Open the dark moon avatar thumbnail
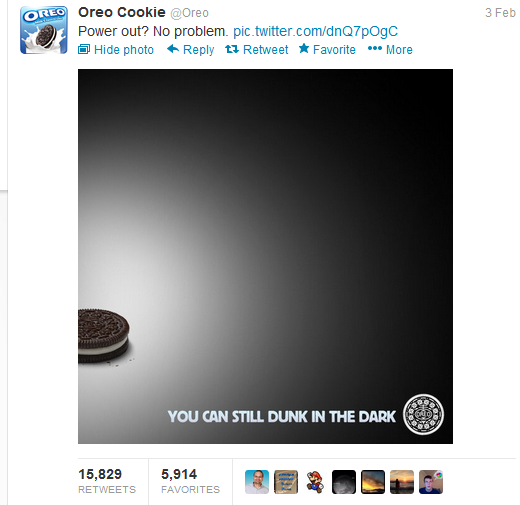This screenshot has width=520, height=505. tap(344, 482)
